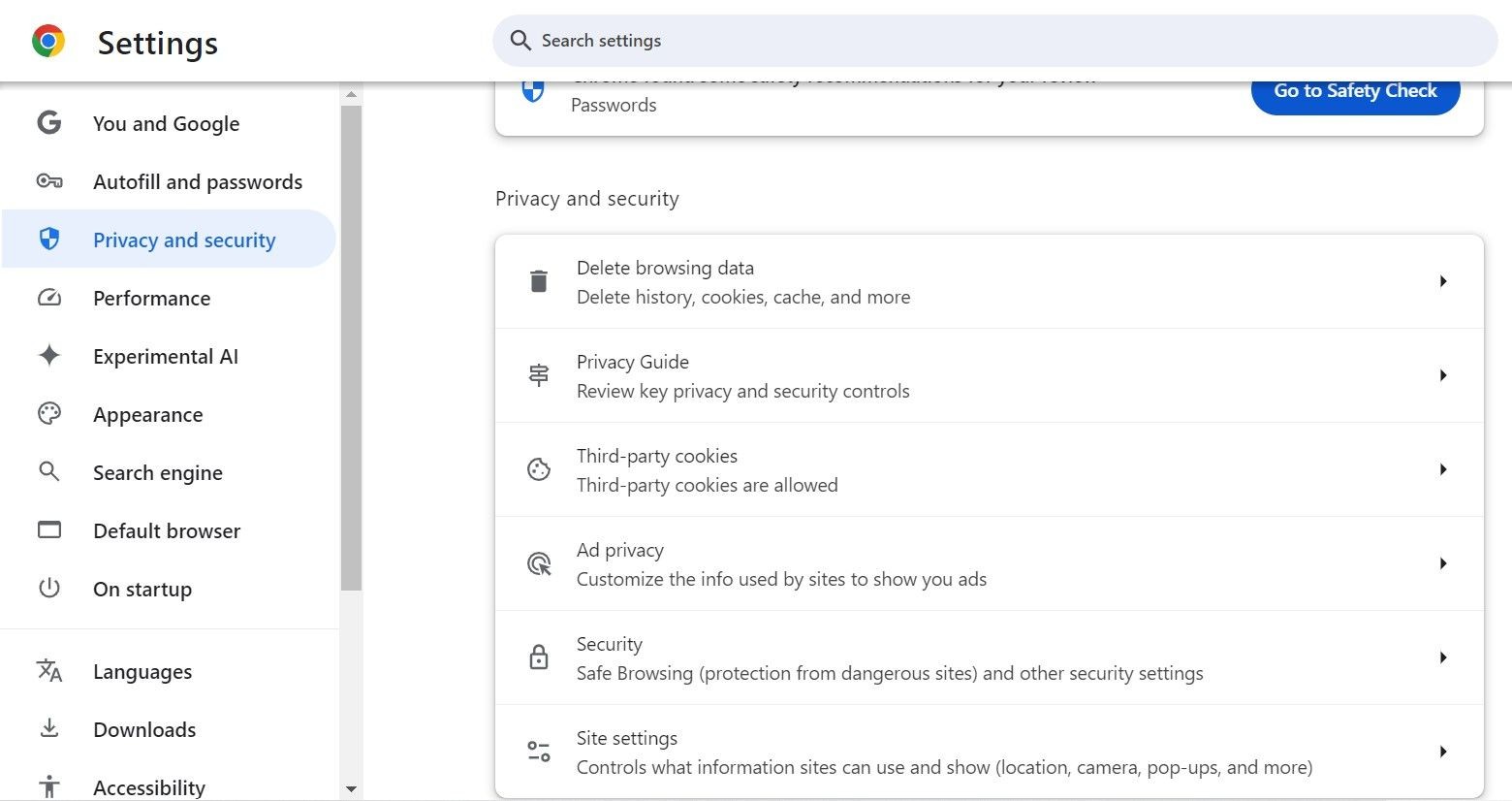
Task: Open Experimental AI settings
Action: point(169,356)
